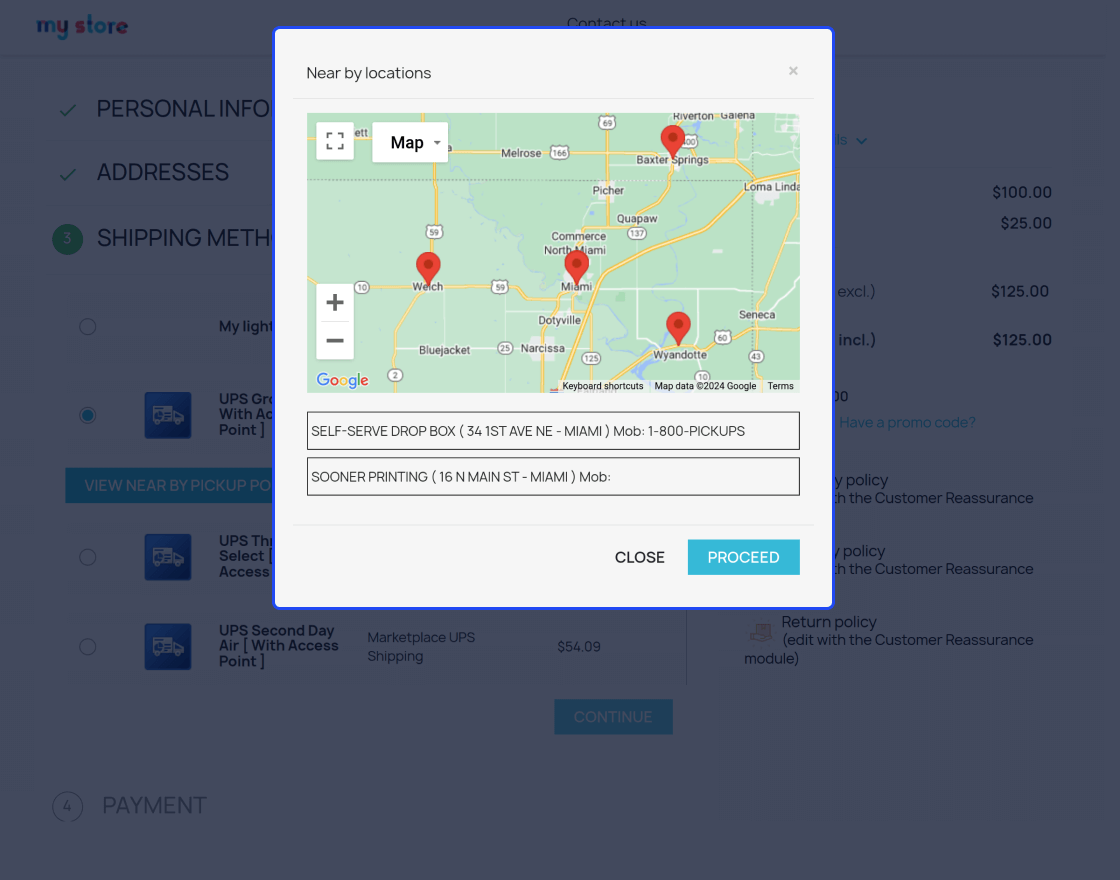Click the Google logo on map
This screenshot has width=1120, height=880.
[343, 380]
